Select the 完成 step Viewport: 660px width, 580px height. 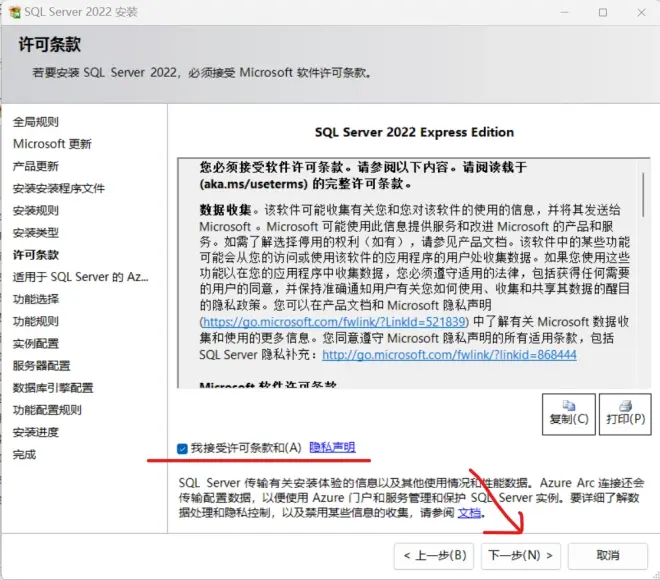click(24, 455)
